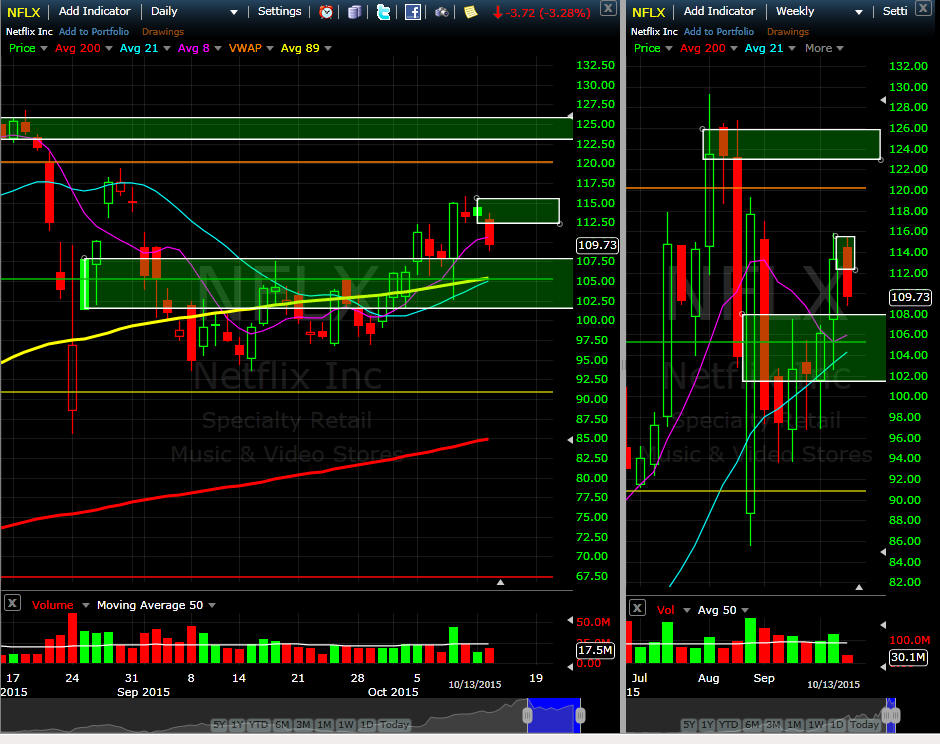Select 6M range in daily chart
Image resolution: width=940 pixels, height=744 pixels.
[x=282, y=725]
